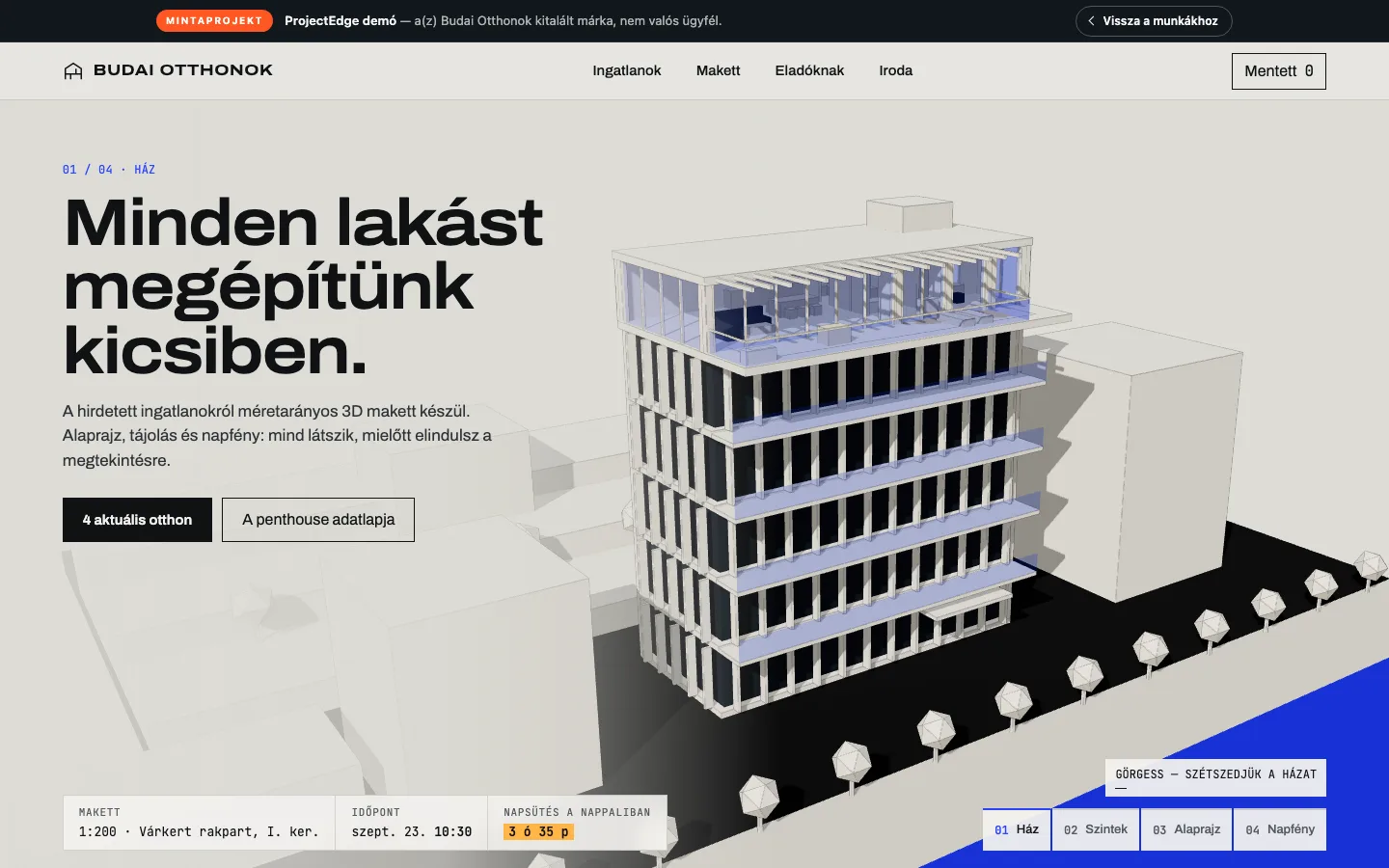Click the Vissza a munkákhoz link
Screen dimensions: 1389x868
[x=1154, y=21]
